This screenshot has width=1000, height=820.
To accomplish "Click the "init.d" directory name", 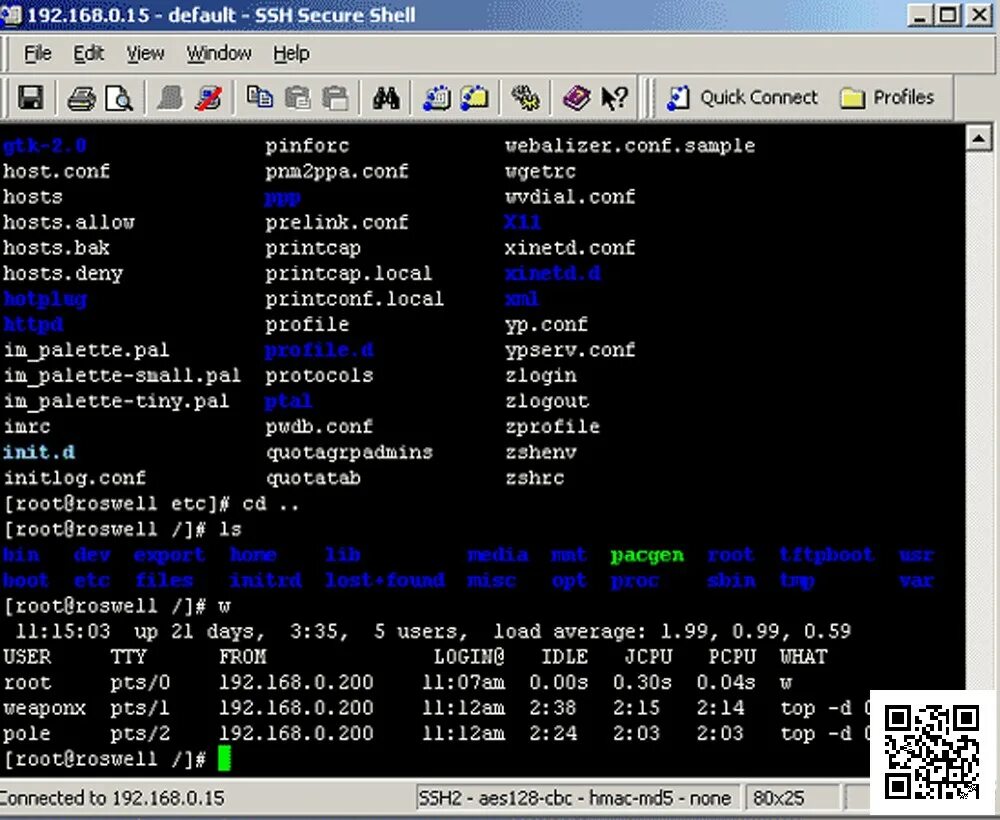I will 39,452.
